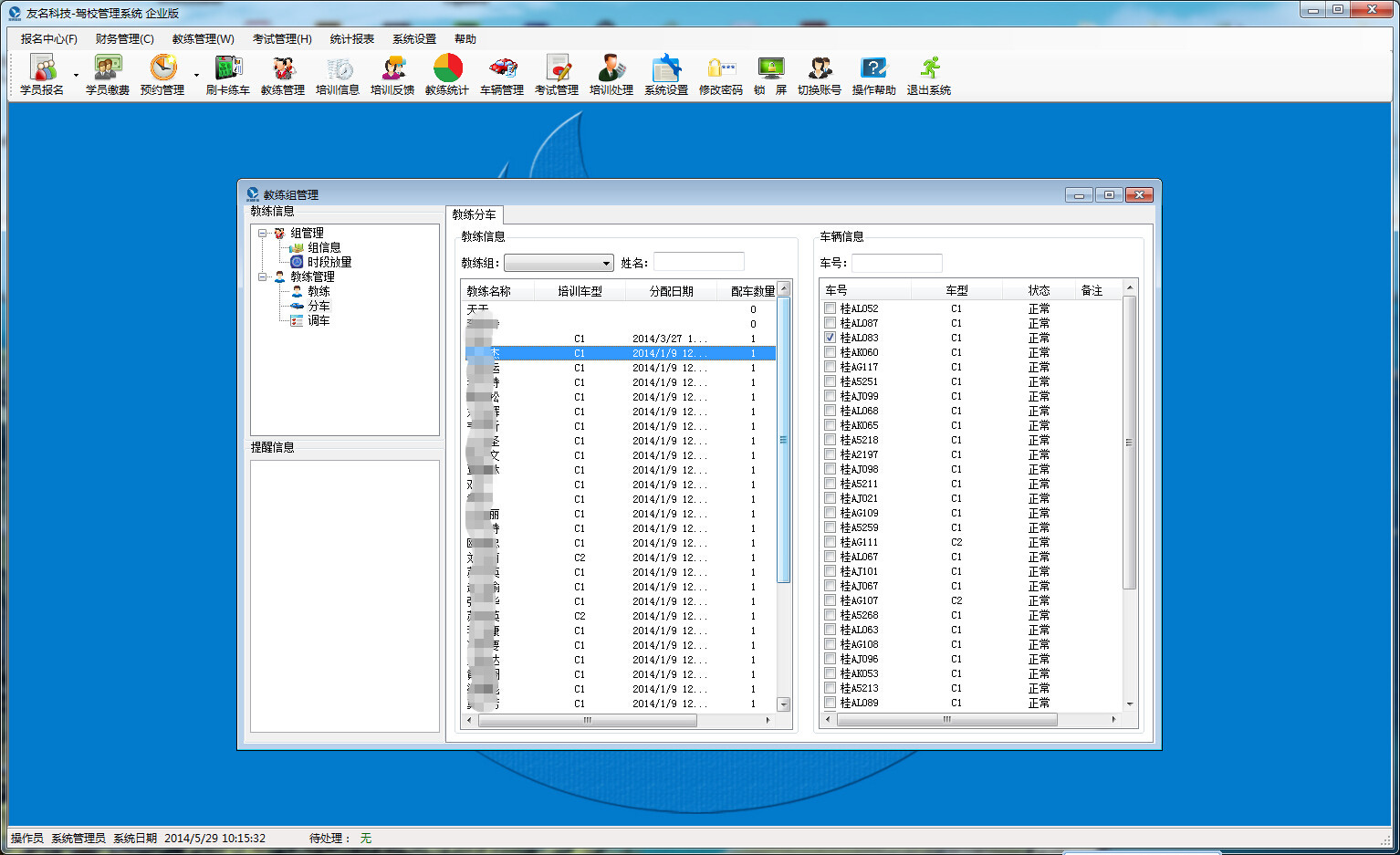The height and width of the screenshot is (855, 1400).
Task: Click vehicle list vertical scrollbar thumb
Action: click(x=1129, y=443)
